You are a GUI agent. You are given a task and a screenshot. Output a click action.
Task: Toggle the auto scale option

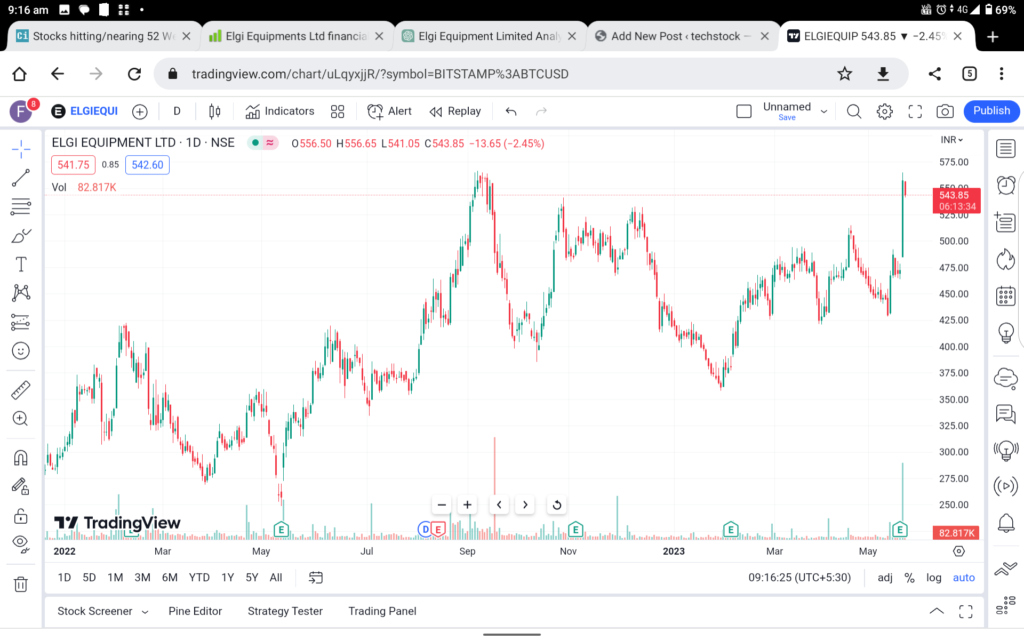coord(963,578)
